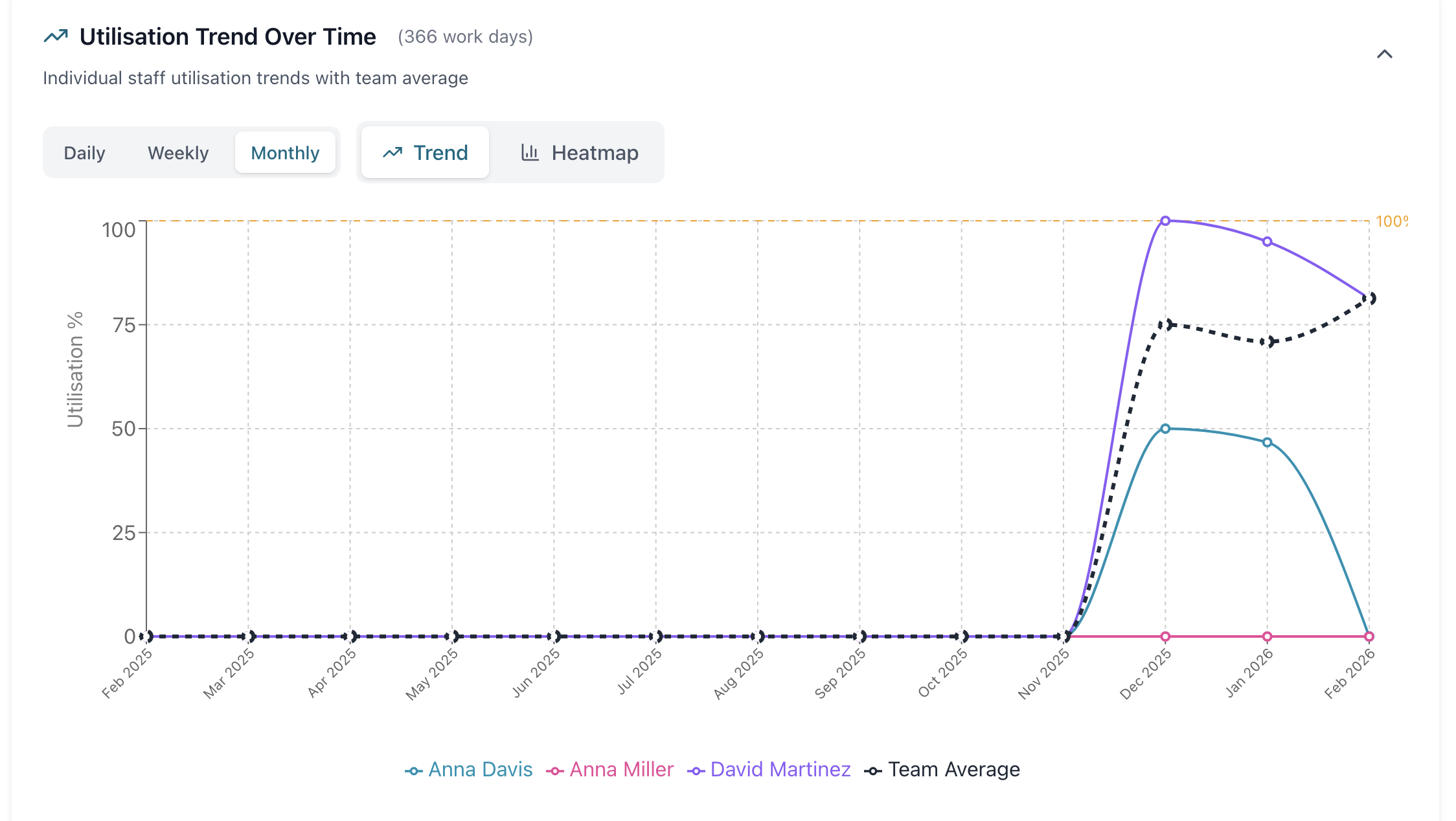This screenshot has height=821, width=1456.
Task: Switch to Weekly granularity
Action: (178, 153)
